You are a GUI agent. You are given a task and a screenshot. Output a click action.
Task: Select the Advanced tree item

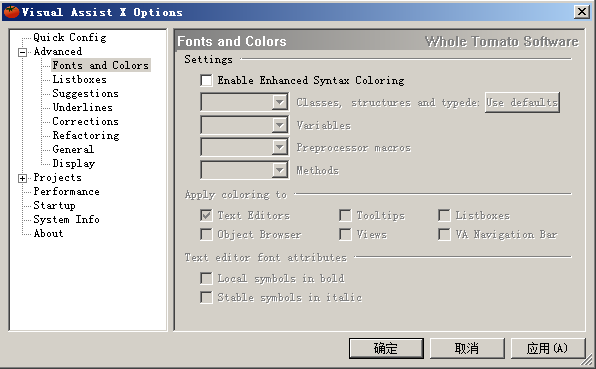pos(58,51)
